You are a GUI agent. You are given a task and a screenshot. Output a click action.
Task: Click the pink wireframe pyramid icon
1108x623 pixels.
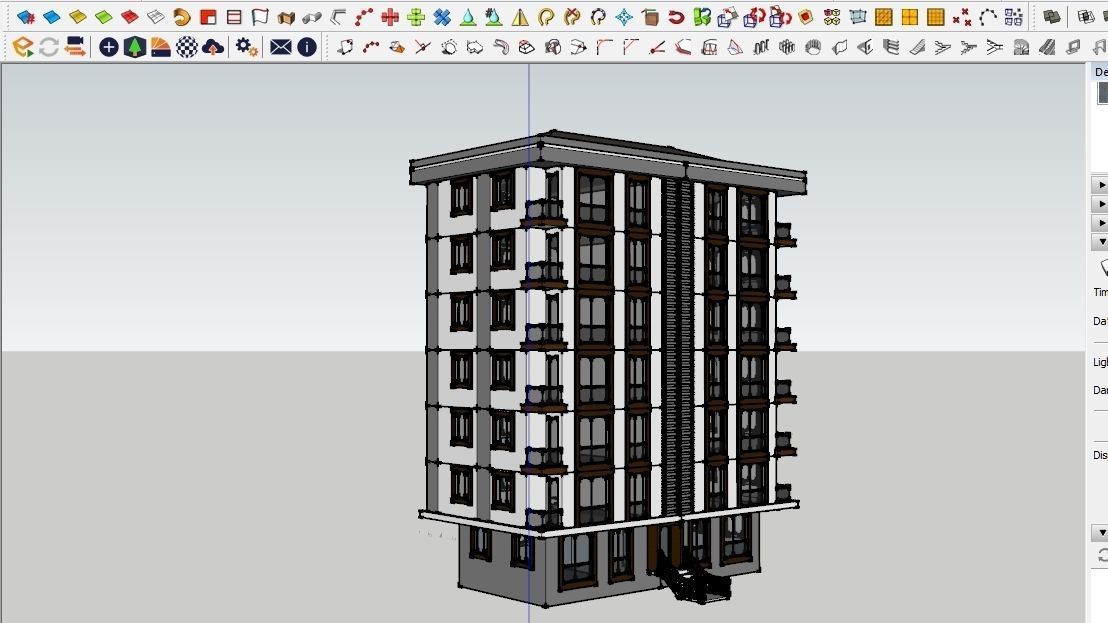(x=735, y=47)
